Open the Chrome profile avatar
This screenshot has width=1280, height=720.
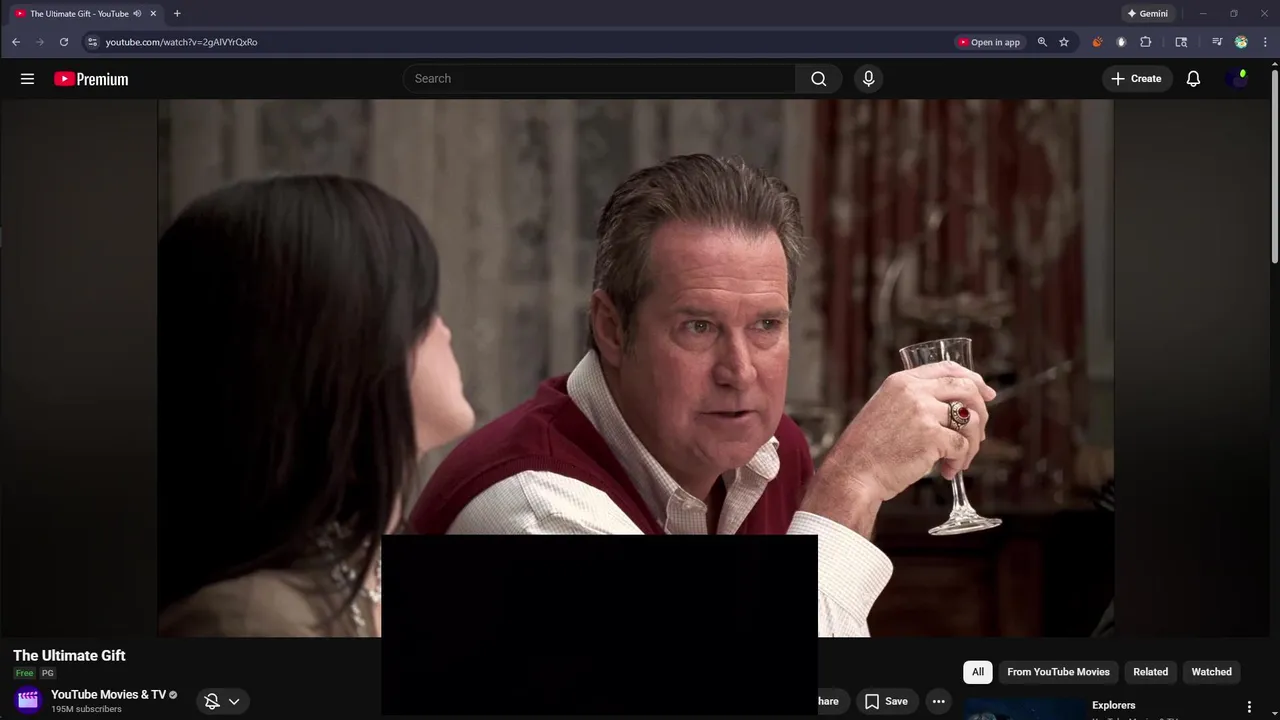[x=1241, y=42]
